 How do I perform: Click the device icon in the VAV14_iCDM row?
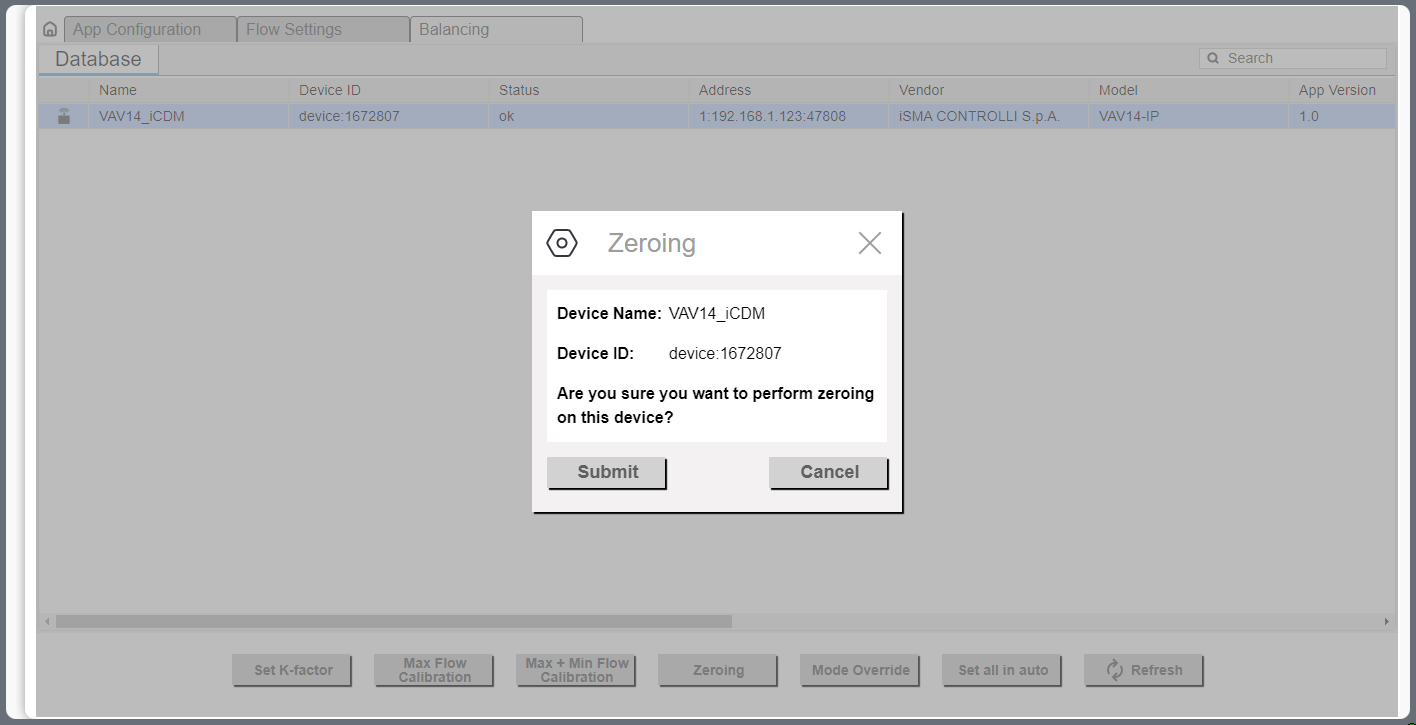pos(64,116)
